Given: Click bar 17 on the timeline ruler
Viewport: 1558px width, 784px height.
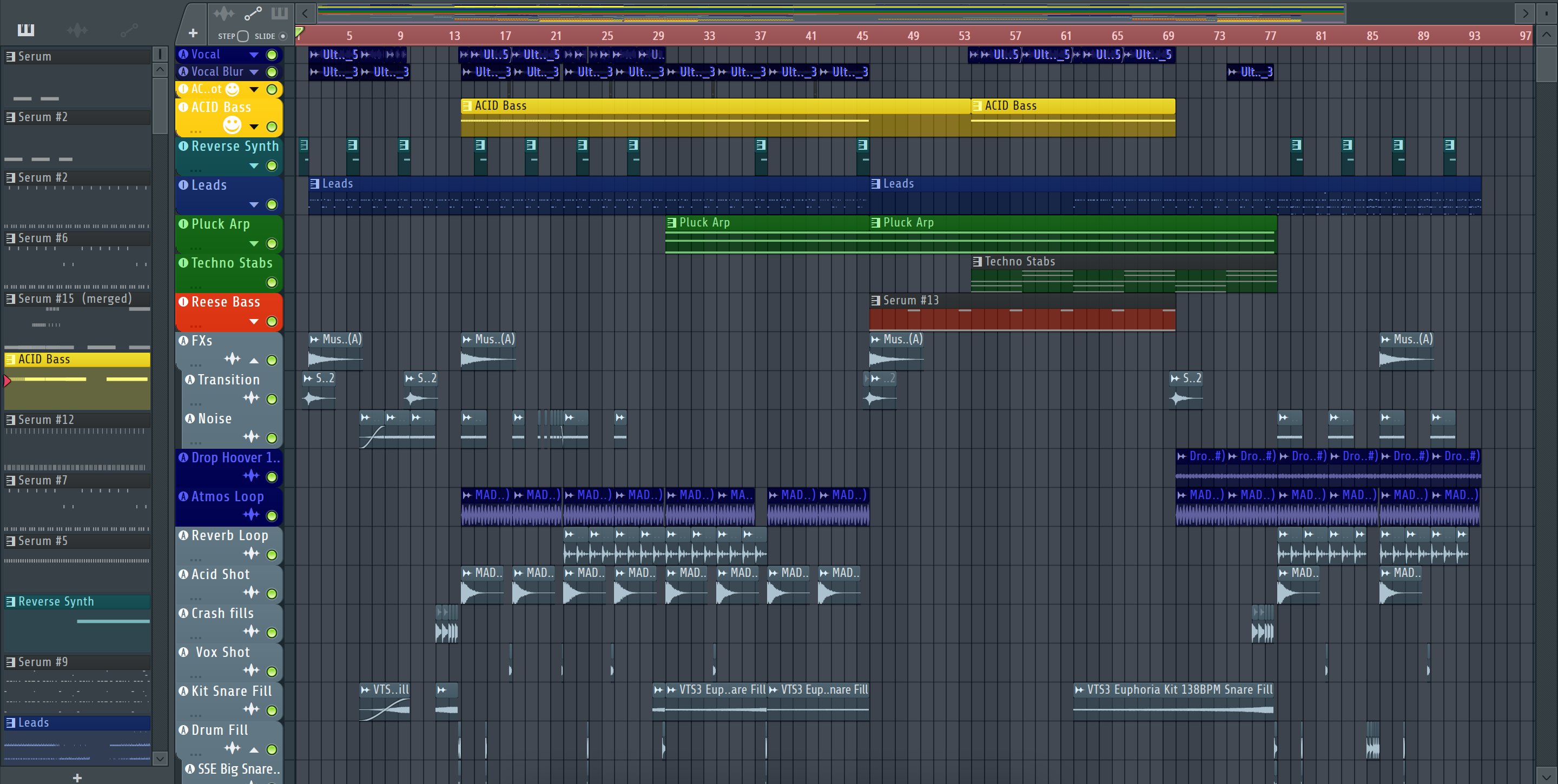Looking at the screenshot, I should (506, 36).
